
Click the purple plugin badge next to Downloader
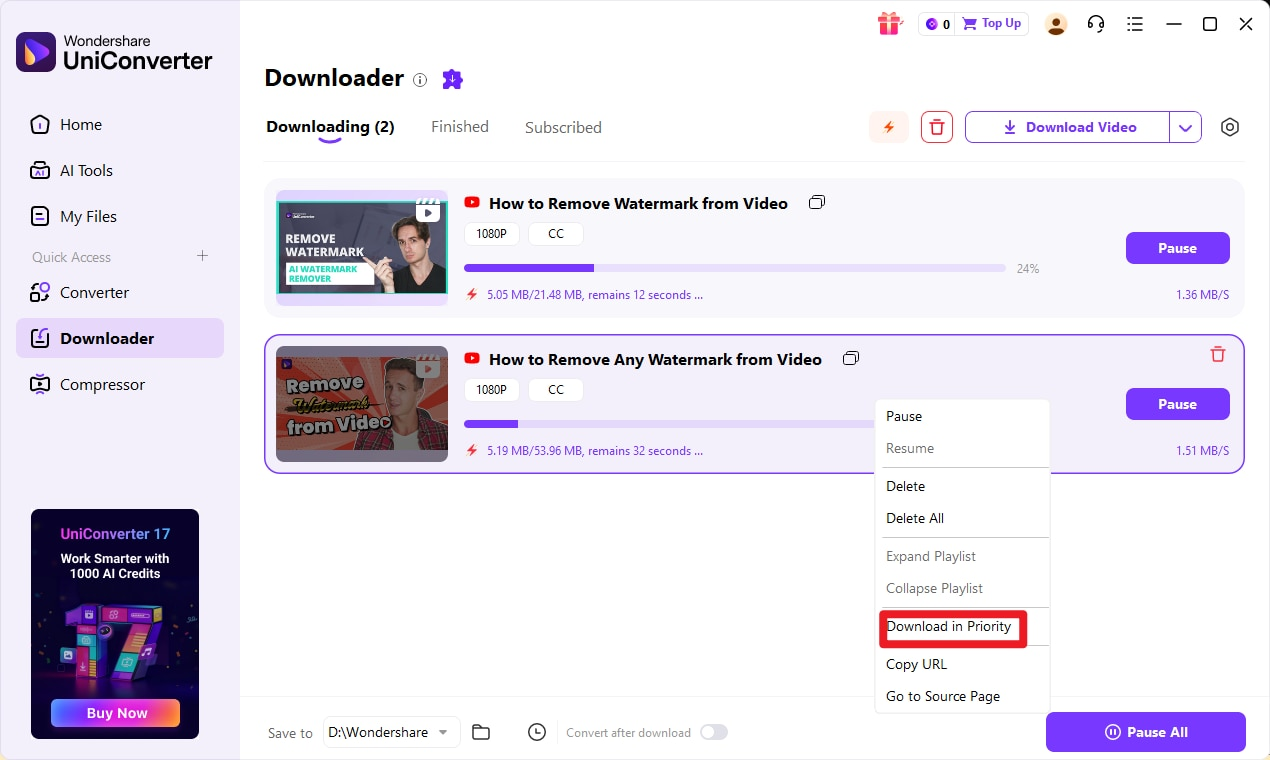(x=453, y=79)
